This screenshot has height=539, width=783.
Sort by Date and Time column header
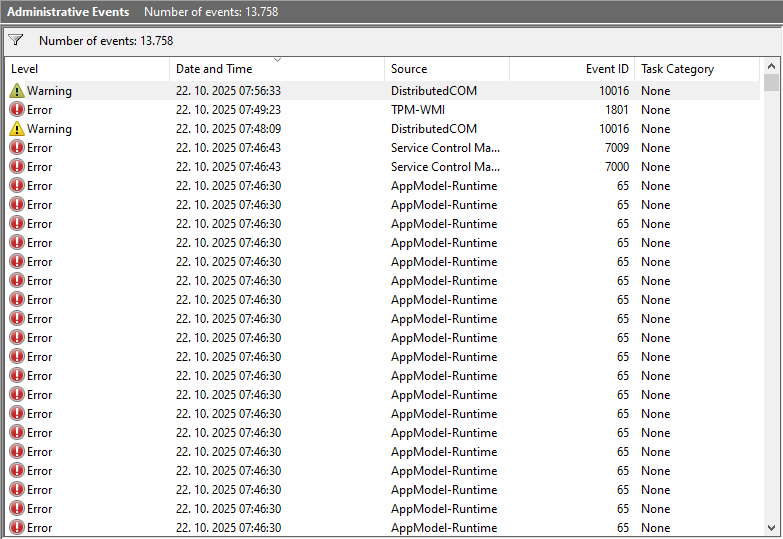coord(277,69)
